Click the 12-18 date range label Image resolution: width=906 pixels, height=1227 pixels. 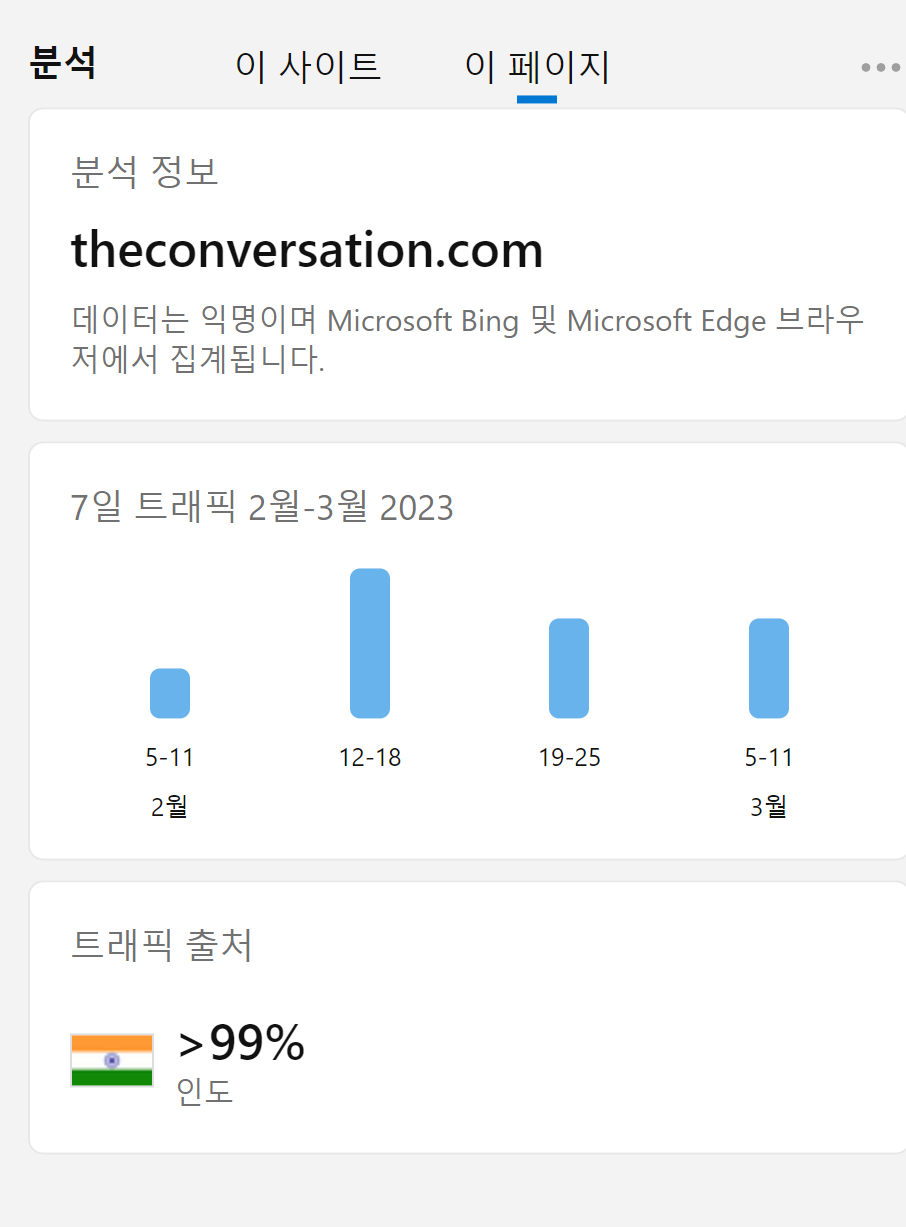coord(369,757)
